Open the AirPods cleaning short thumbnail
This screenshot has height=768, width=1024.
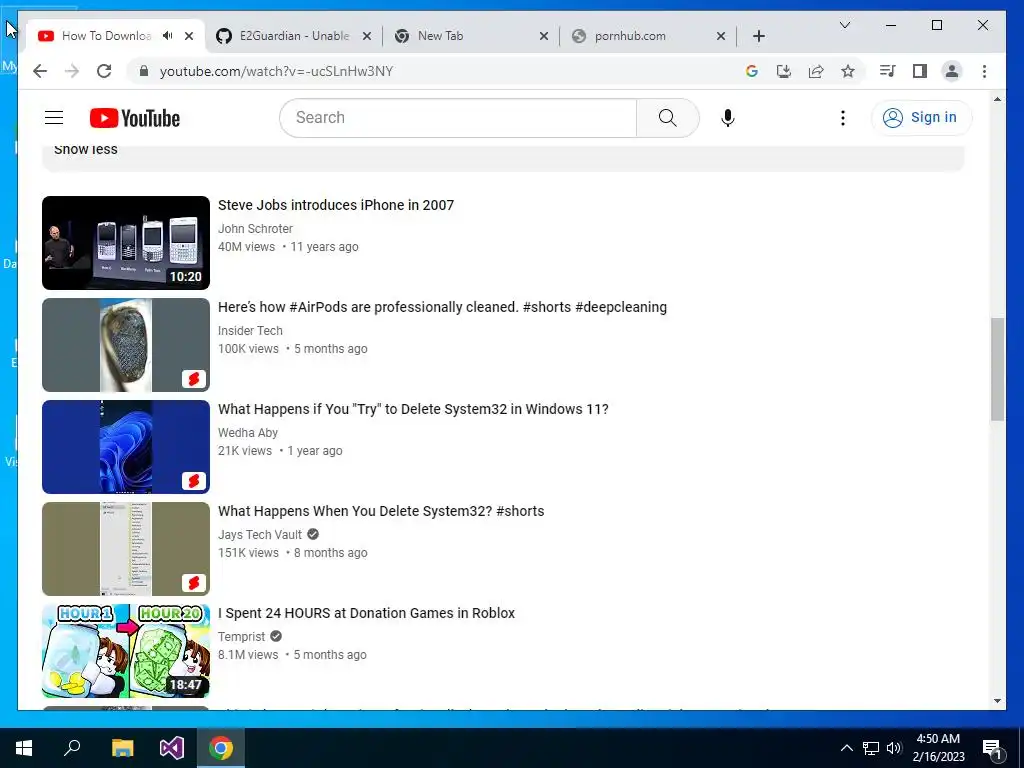(x=126, y=345)
